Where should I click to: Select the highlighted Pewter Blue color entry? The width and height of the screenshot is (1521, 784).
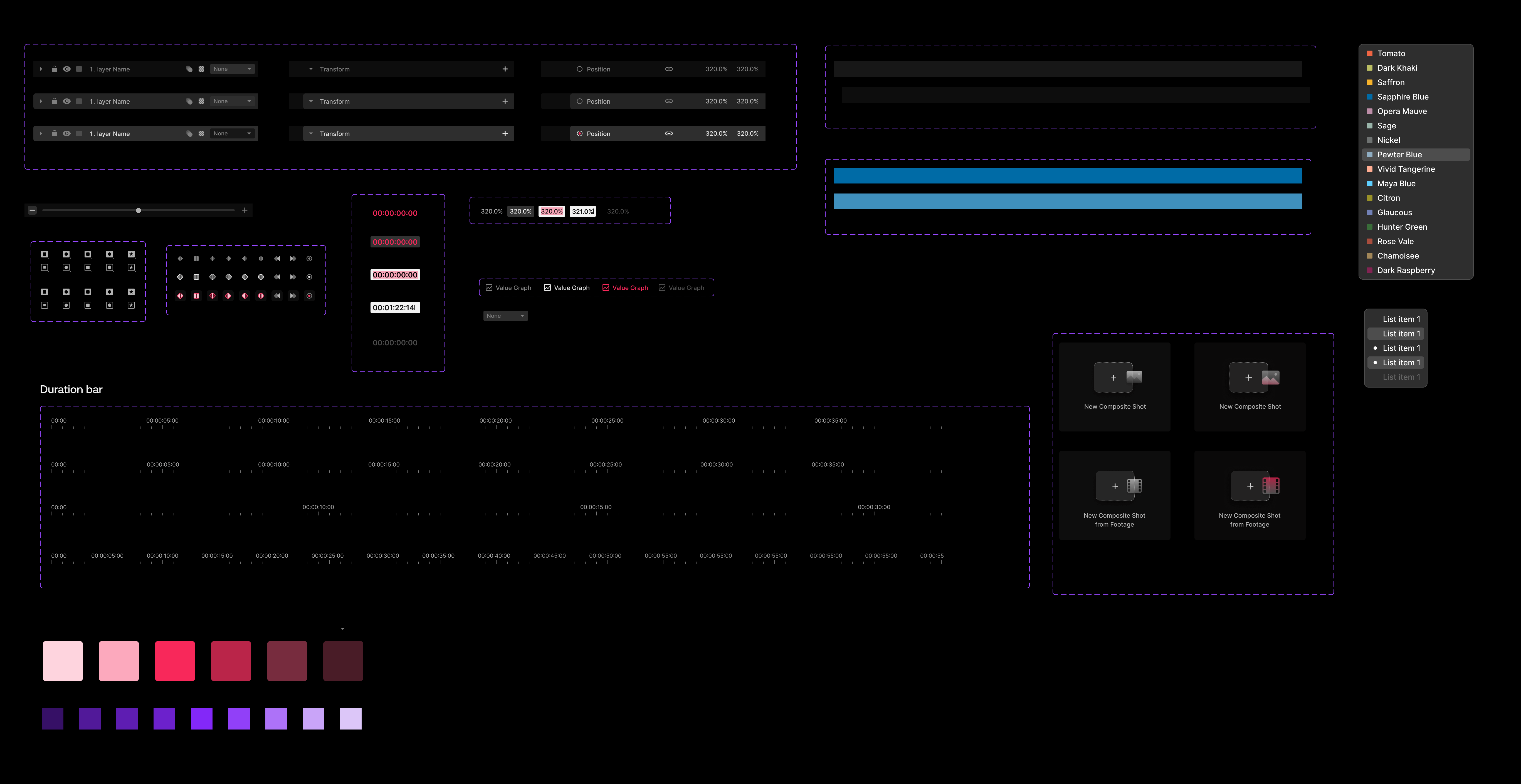pos(1415,155)
